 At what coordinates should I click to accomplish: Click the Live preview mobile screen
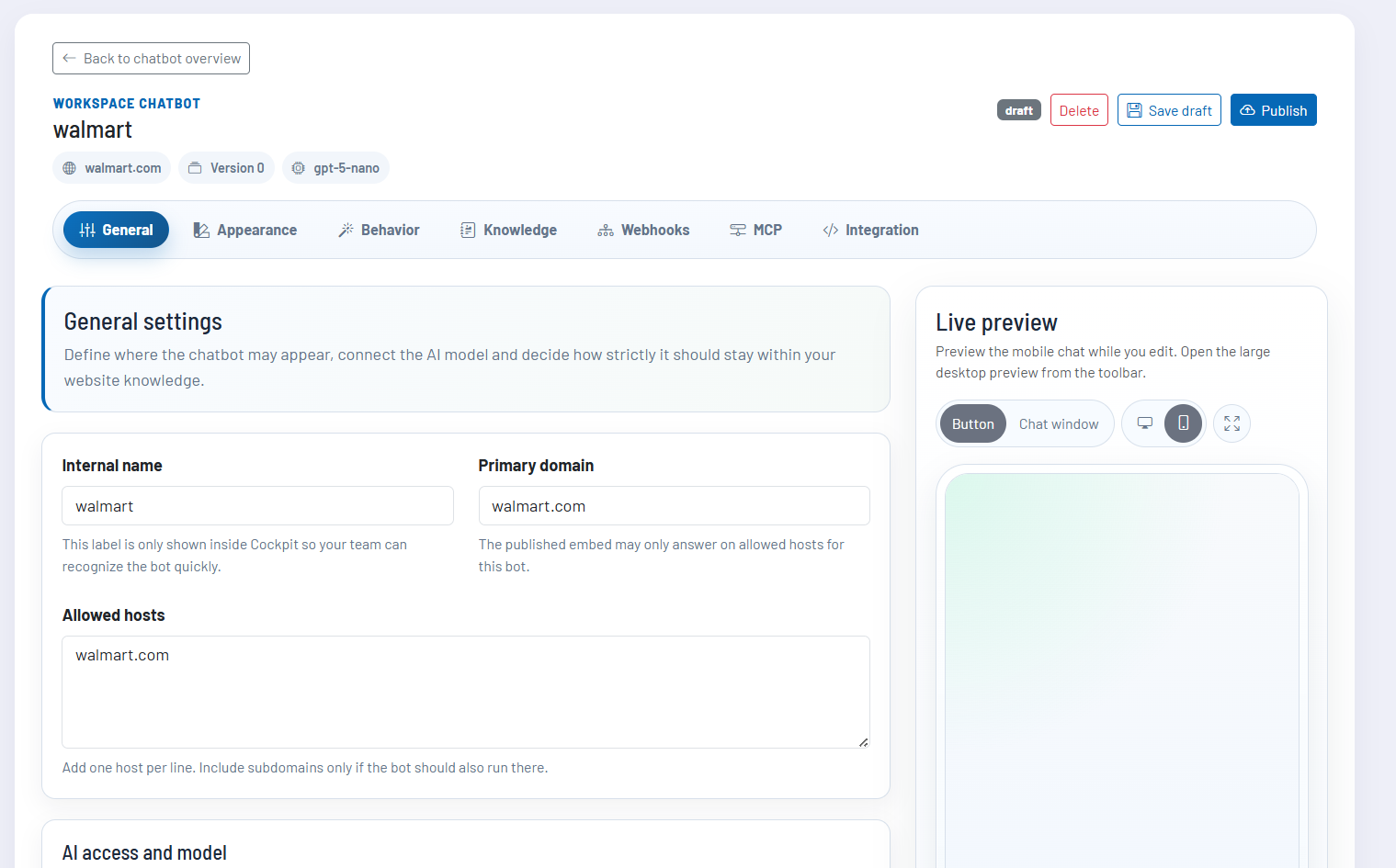[1122, 671]
